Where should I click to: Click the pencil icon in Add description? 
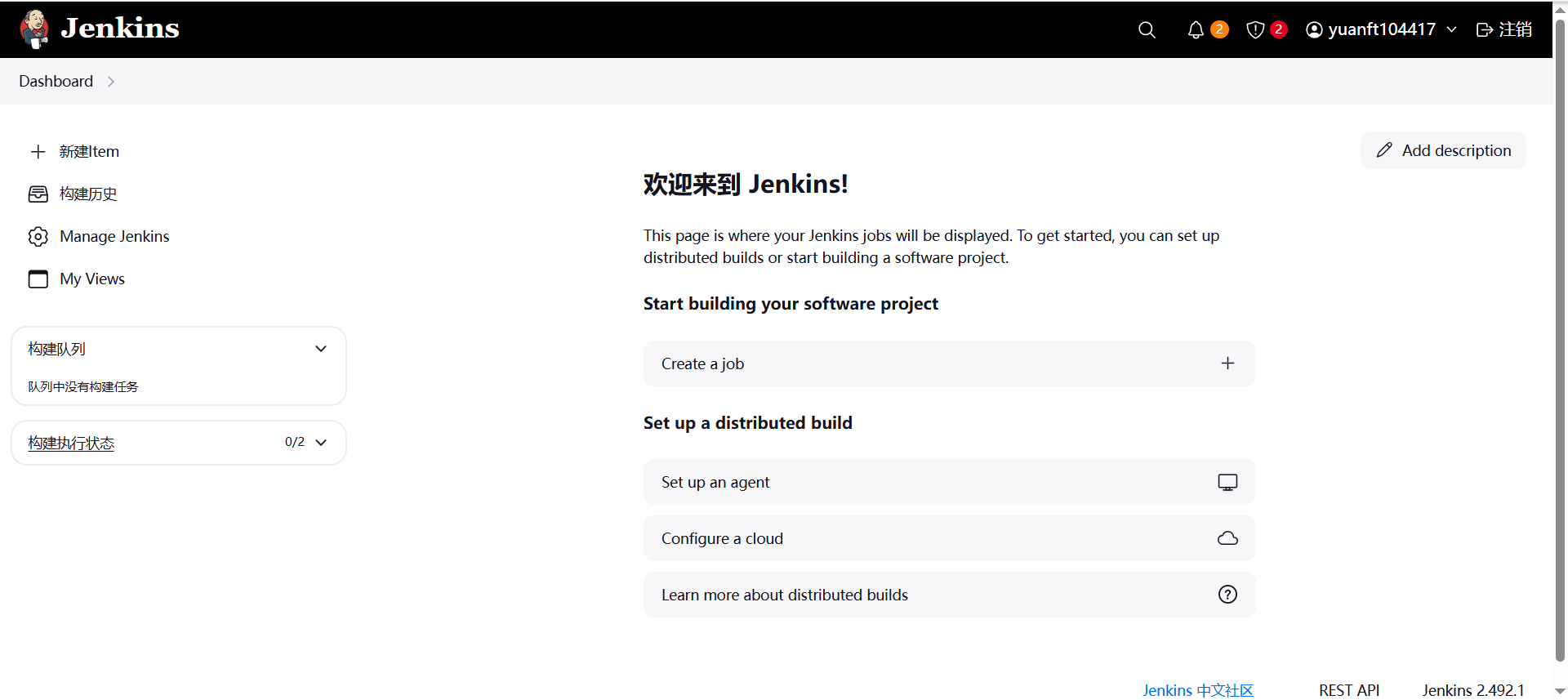(x=1384, y=150)
